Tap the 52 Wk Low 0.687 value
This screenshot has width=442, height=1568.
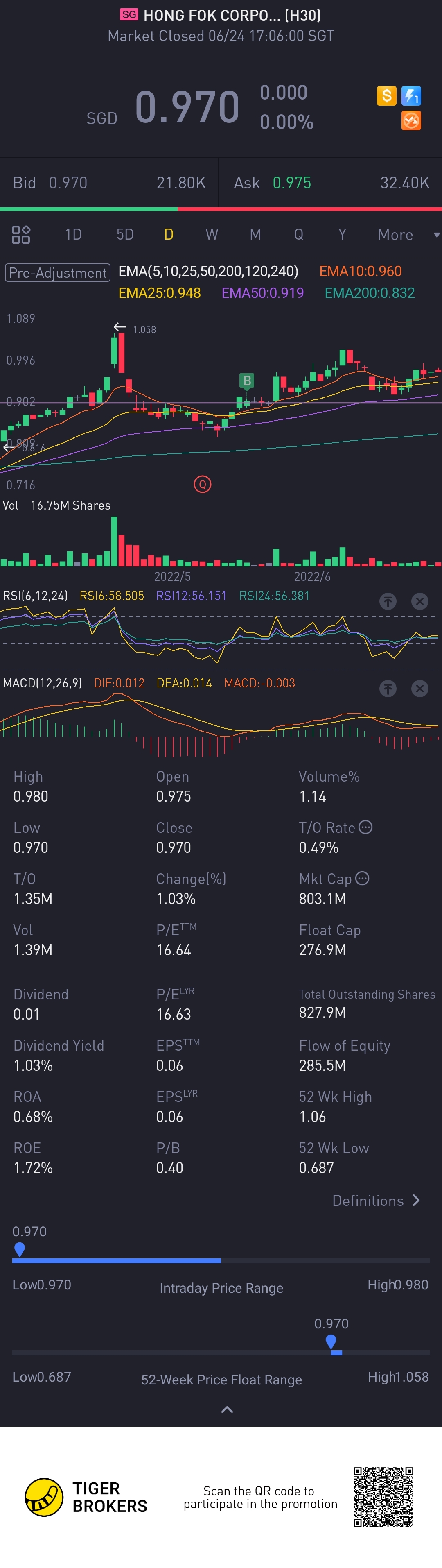316,1167
